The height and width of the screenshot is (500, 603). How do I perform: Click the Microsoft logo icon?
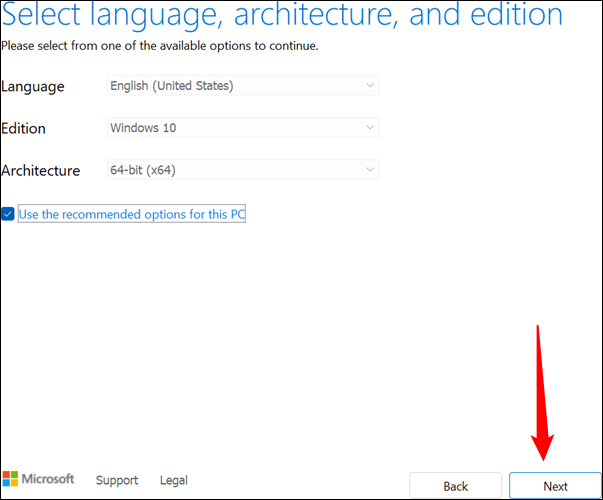pyautogui.click(x=10, y=479)
